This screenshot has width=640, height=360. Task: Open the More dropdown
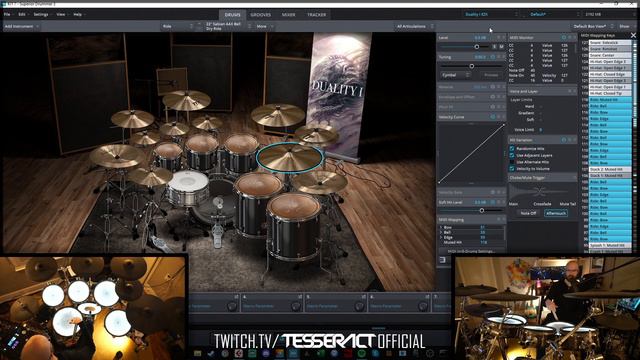click(x=265, y=26)
